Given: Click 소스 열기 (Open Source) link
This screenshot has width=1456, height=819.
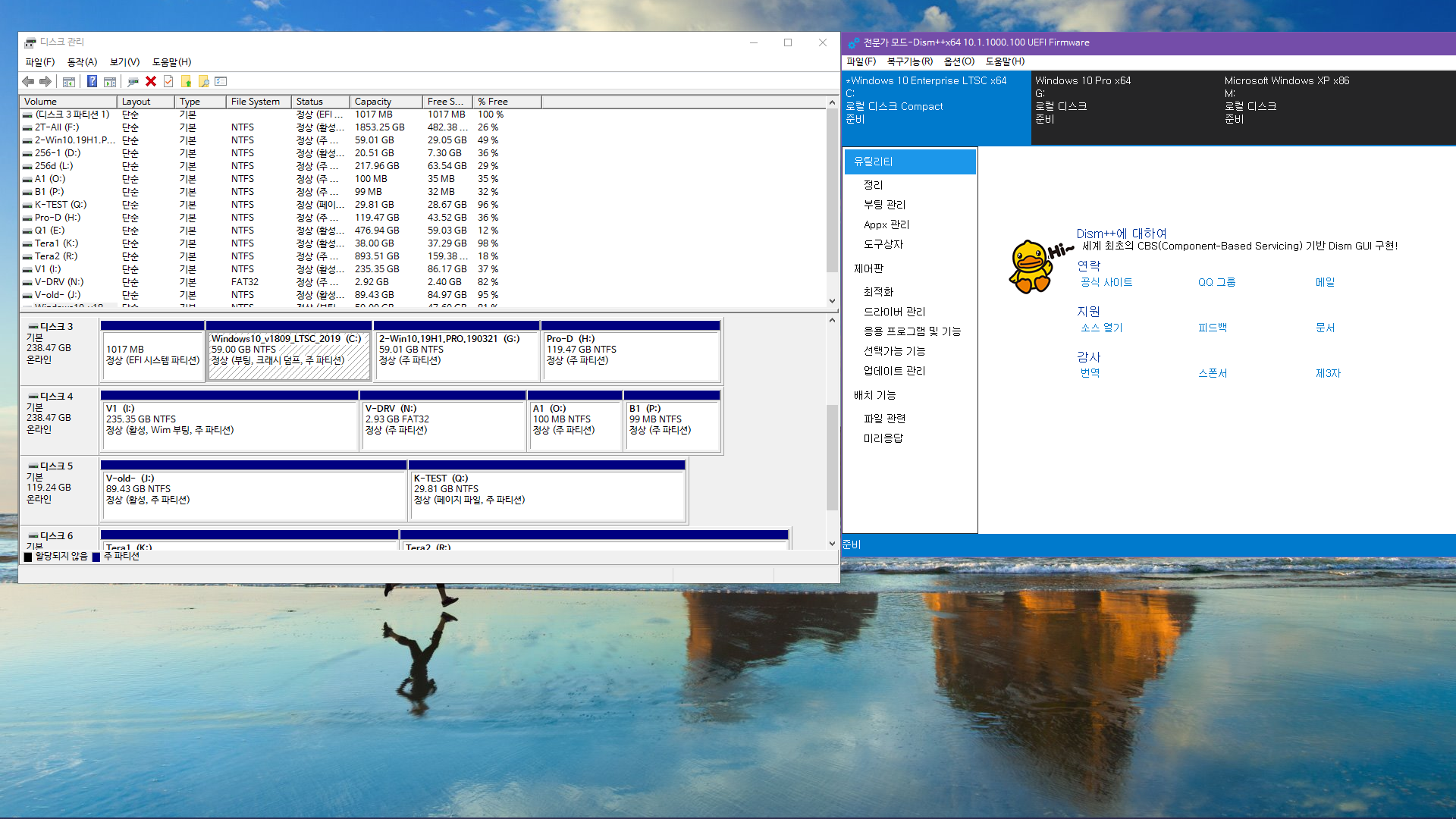Looking at the screenshot, I should click(1099, 327).
